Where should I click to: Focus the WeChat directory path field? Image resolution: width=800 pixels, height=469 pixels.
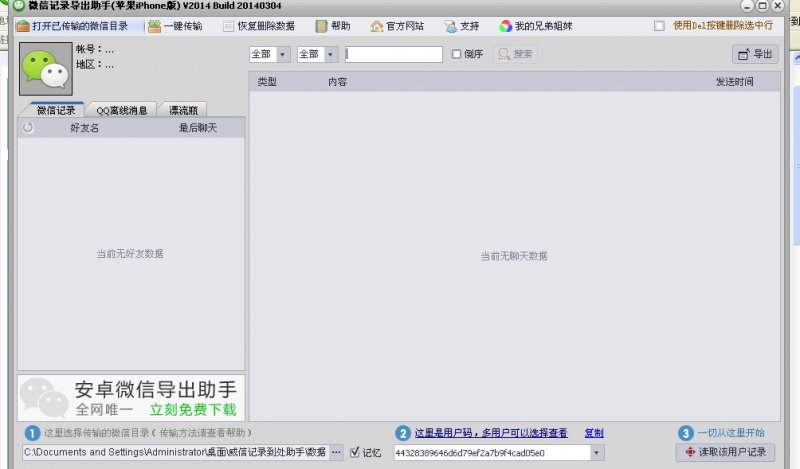point(176,452)
